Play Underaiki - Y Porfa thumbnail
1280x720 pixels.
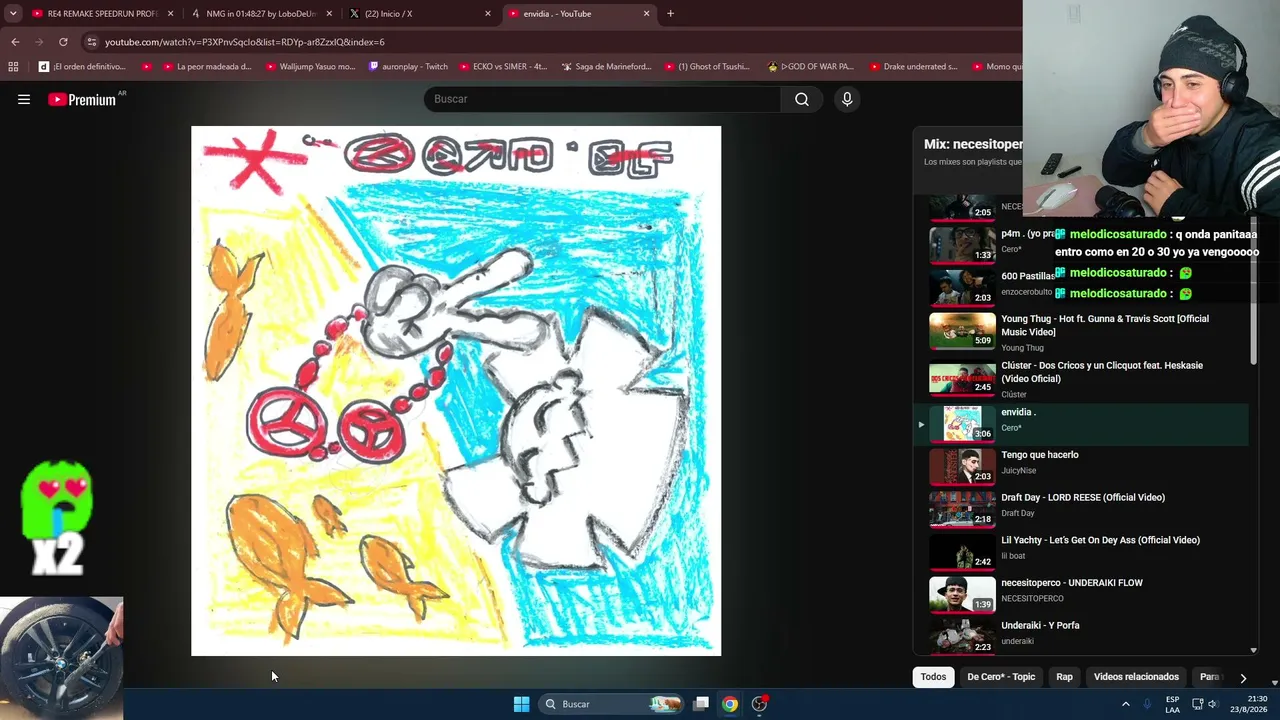(x=962, y=636)
